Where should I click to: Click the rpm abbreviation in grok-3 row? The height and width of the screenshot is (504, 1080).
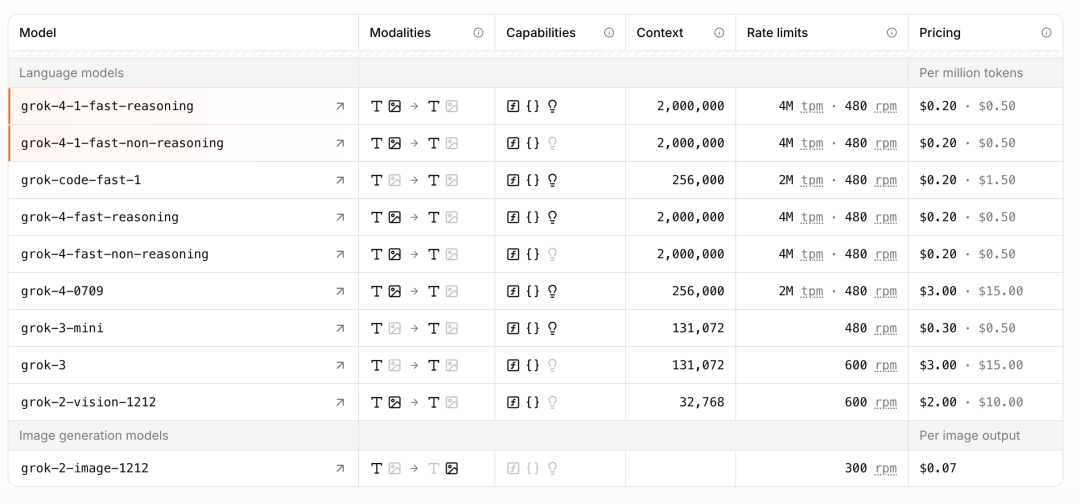[885, 365]
